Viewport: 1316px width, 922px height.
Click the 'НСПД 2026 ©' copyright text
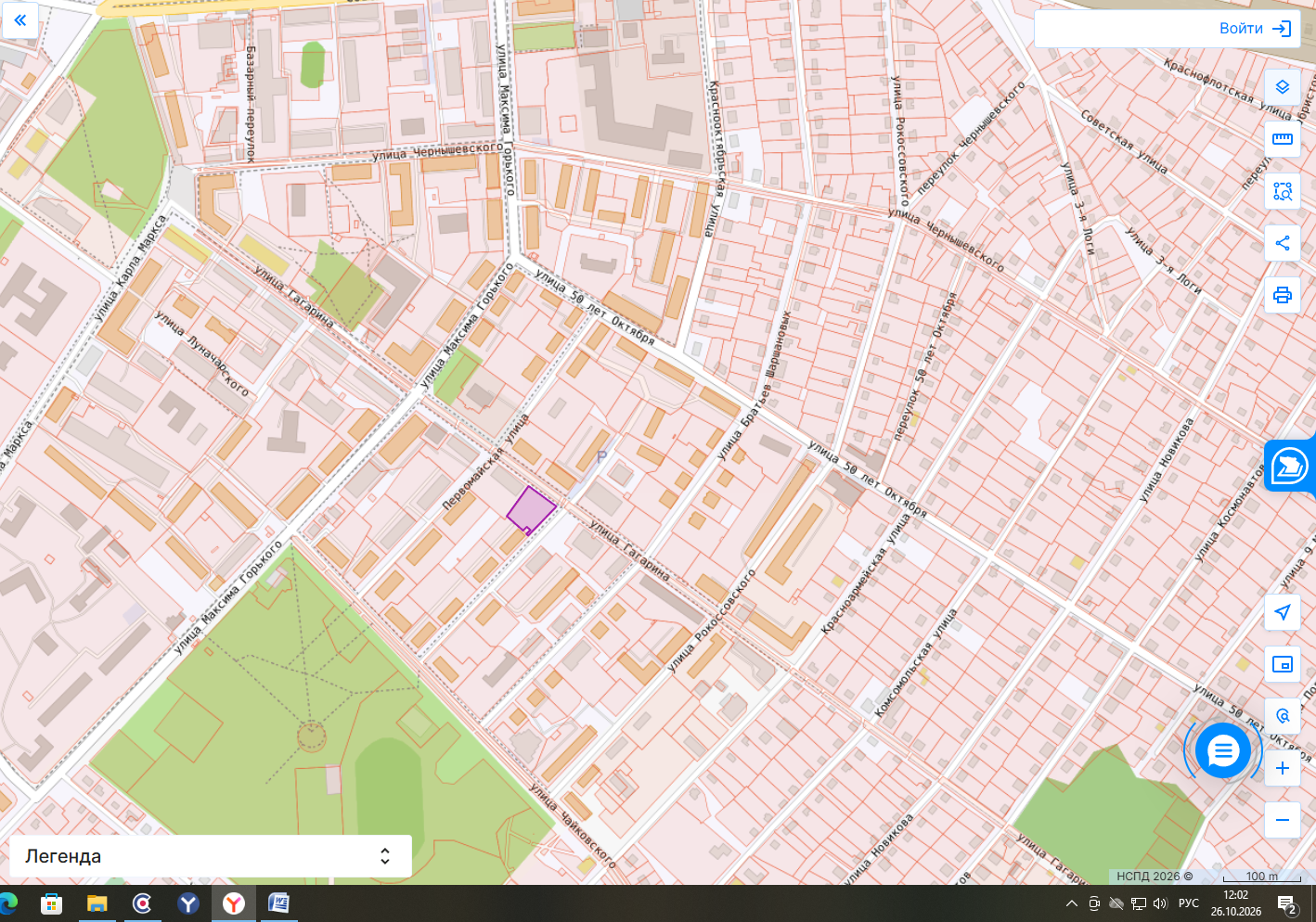(1155, 876)
